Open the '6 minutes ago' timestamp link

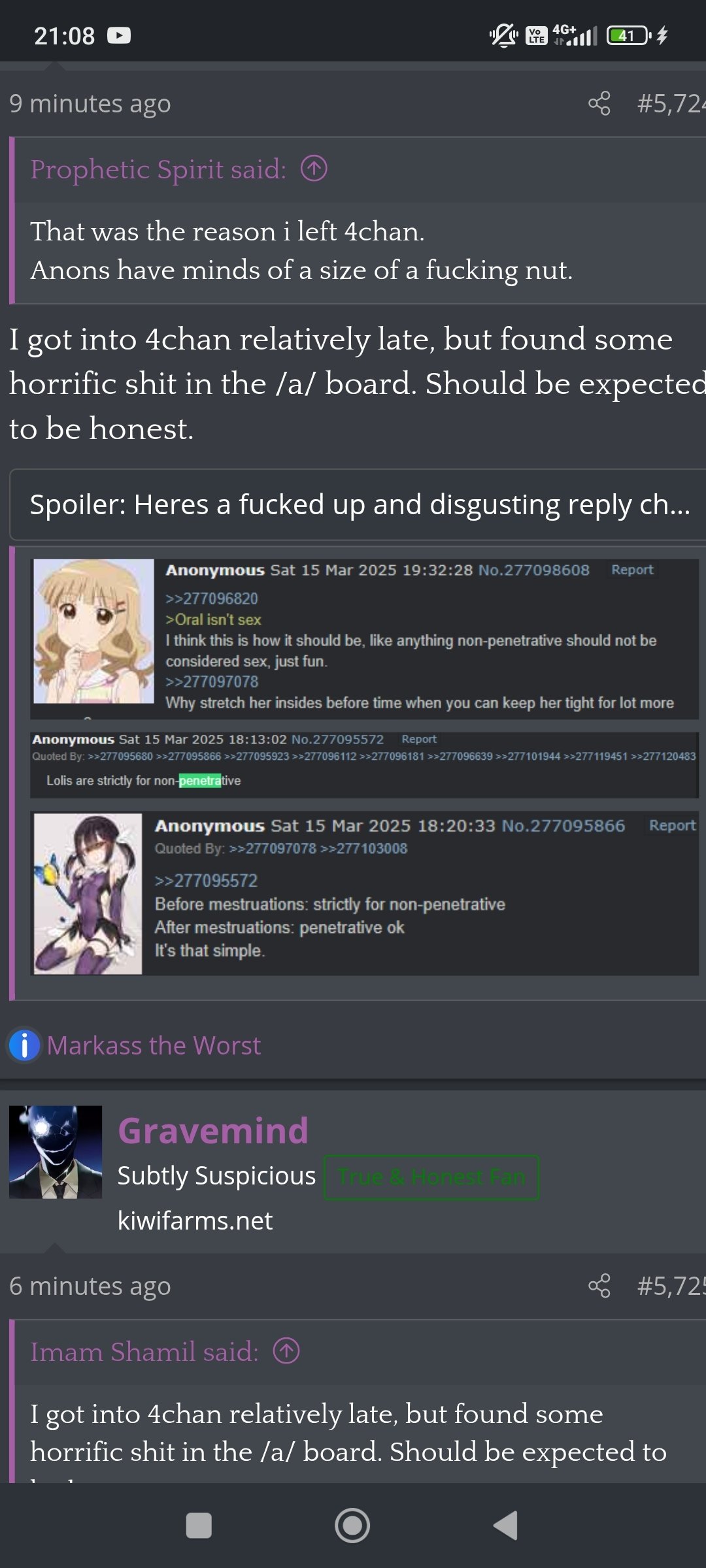[90, 1286]
